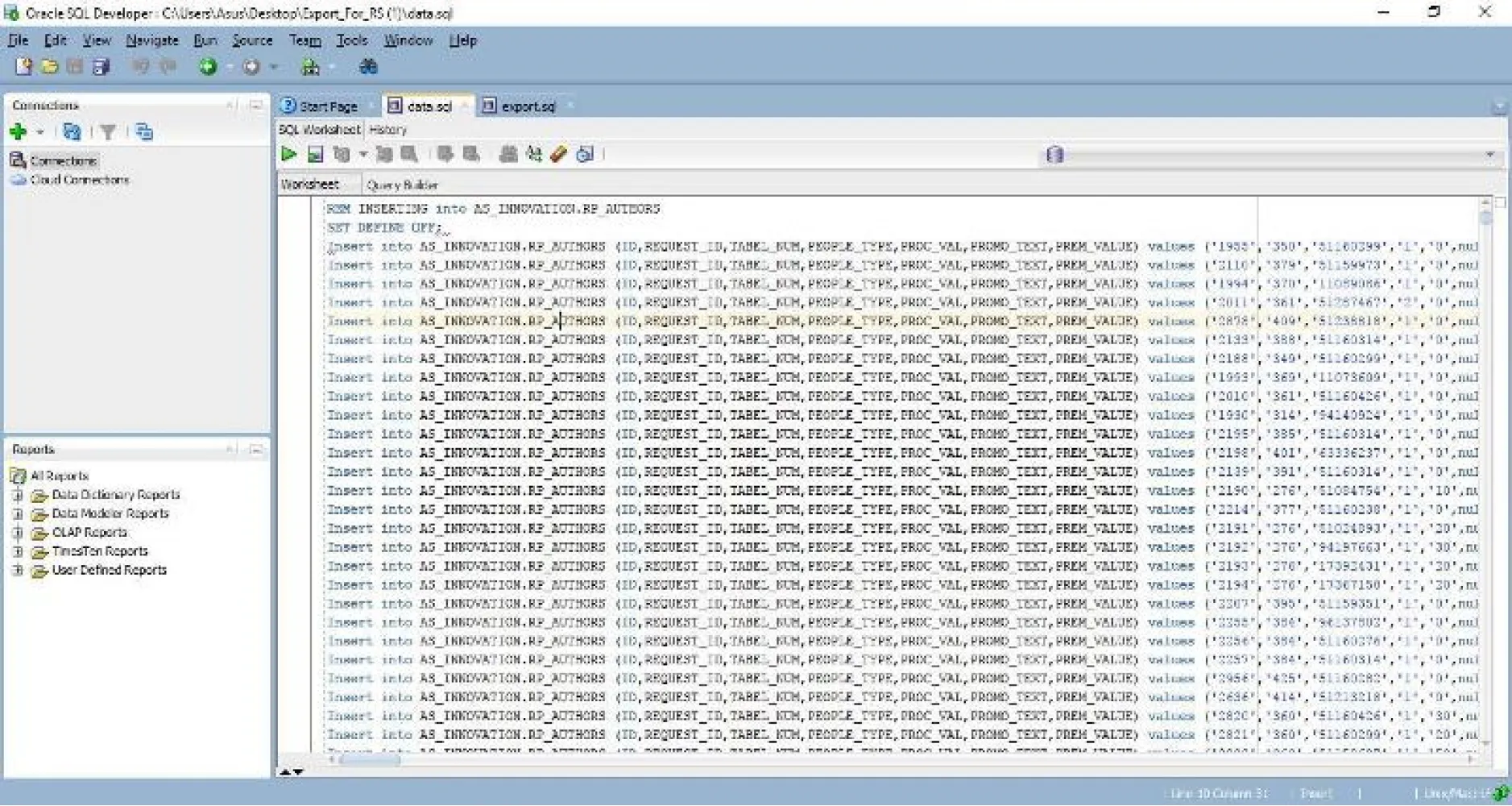Click the "SET DEFINE OFF;" line in editor
Image resolution: width=1512 pixels, height=806 pixels.
tap(383, 228)
